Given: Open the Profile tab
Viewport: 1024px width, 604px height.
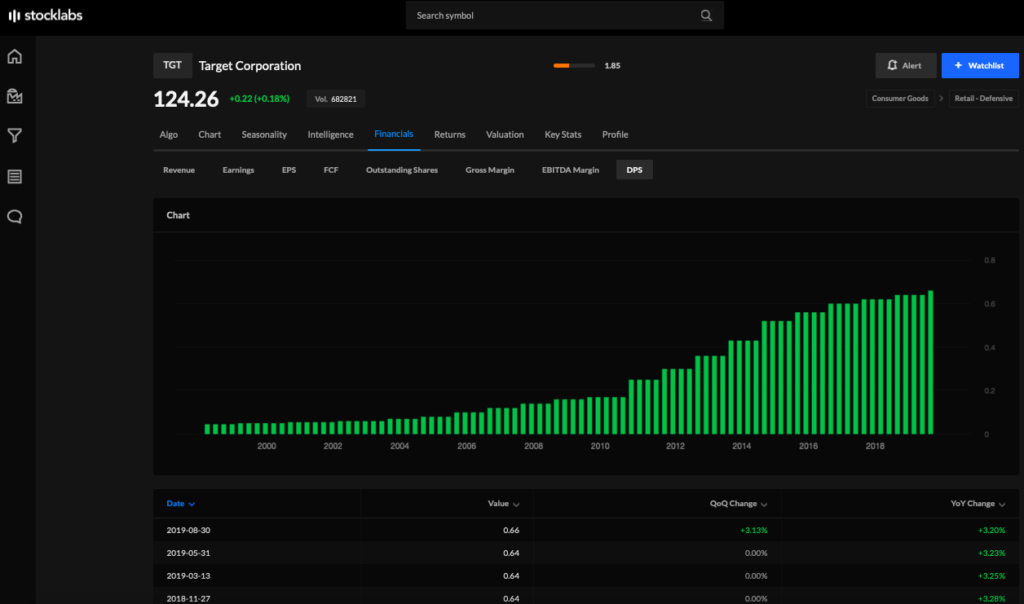Looking at the screenshot, I should coord(615,135).
